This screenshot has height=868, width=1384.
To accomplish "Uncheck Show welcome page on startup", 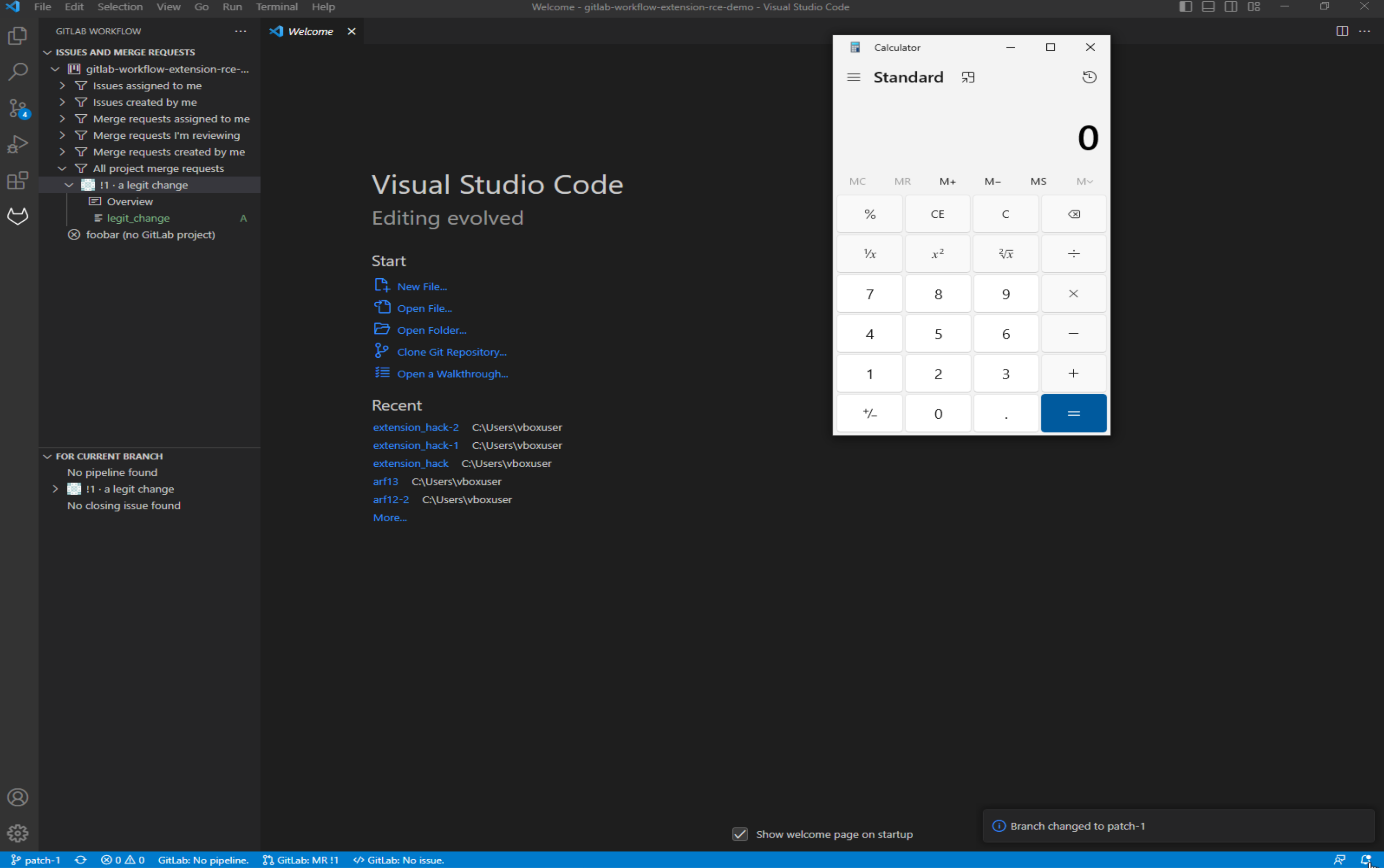I will [x=740, y=834].
